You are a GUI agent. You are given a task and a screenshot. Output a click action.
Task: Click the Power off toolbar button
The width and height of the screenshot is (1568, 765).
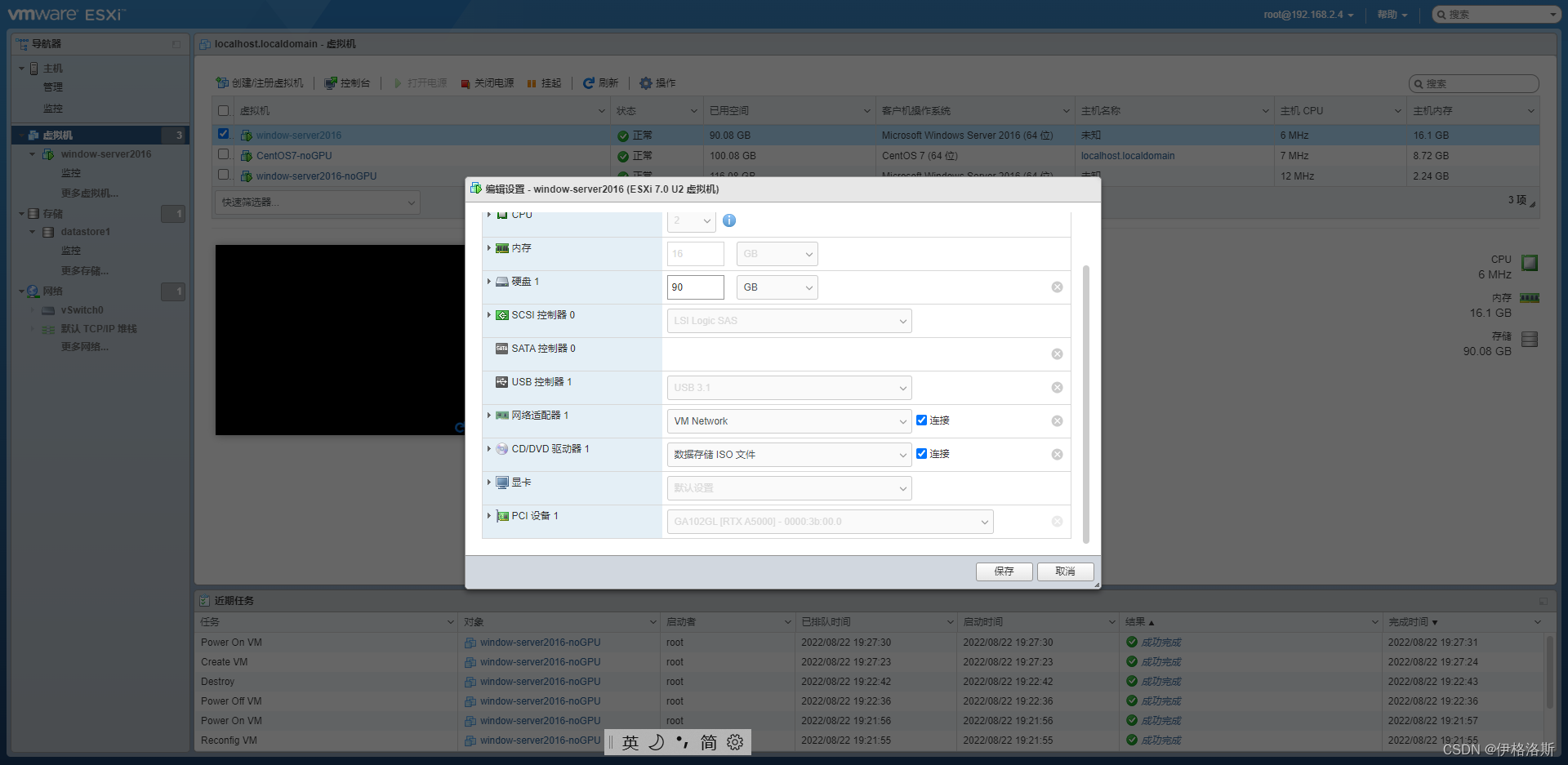tap(488, 83)
